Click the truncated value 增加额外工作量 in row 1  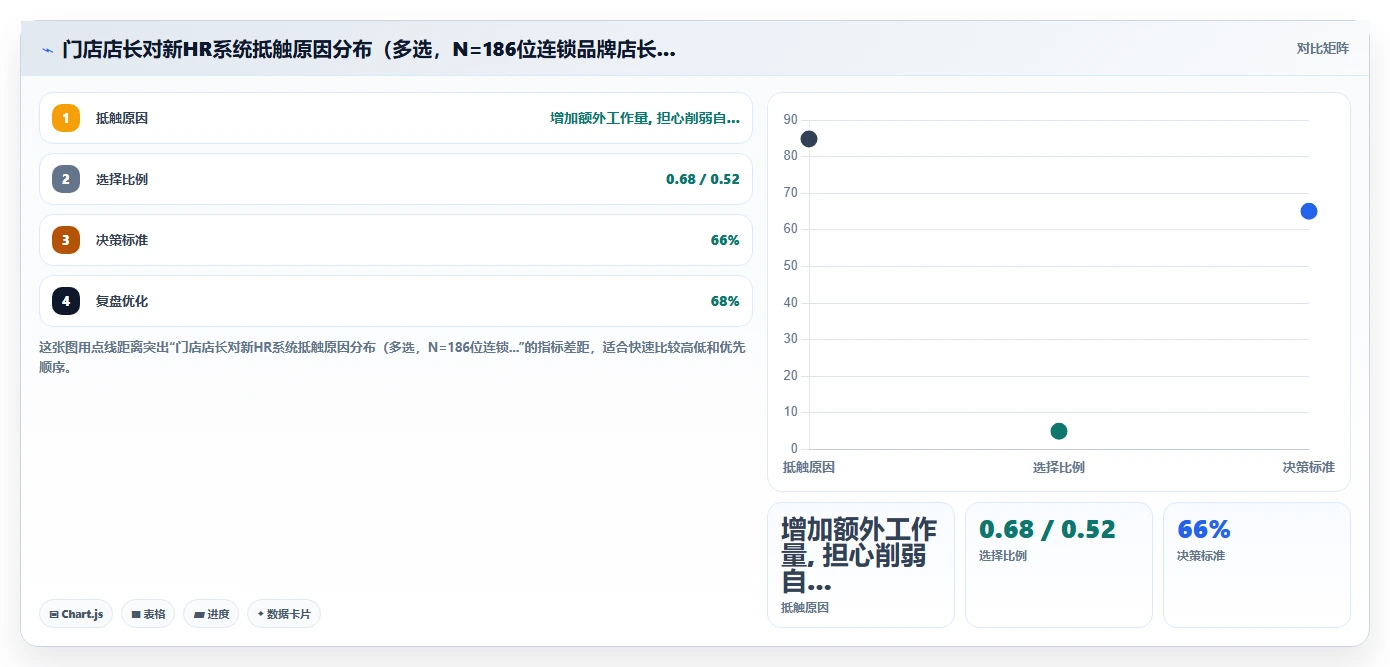click(645, 118)
